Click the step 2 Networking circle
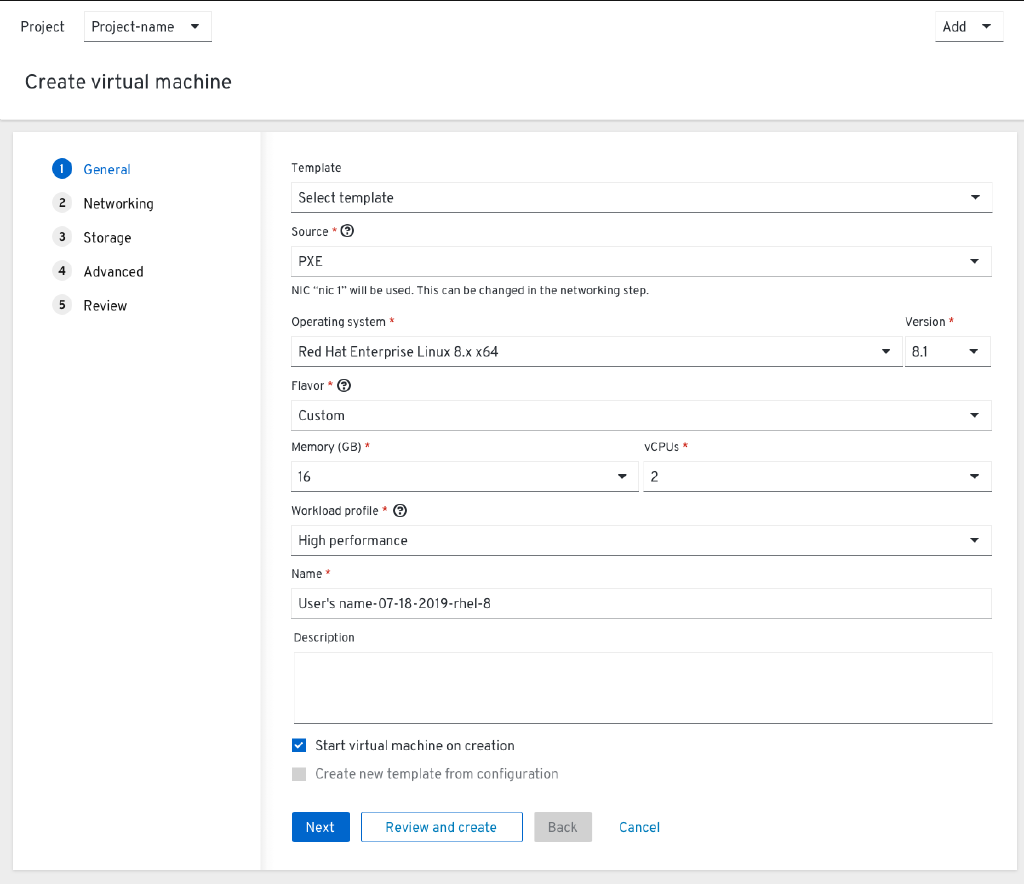 [61, 202]
